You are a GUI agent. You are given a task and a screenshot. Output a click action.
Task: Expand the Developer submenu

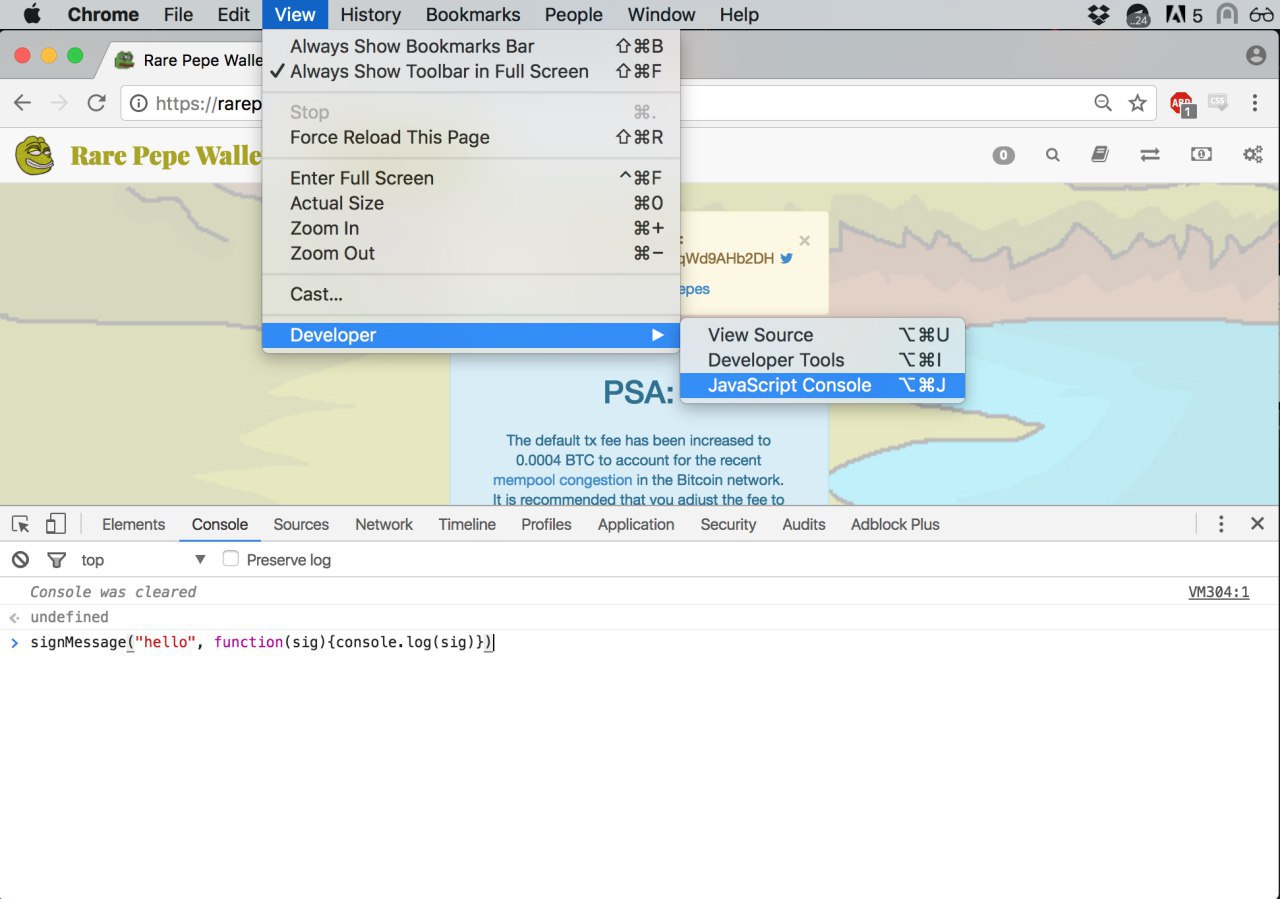point(471,335)
